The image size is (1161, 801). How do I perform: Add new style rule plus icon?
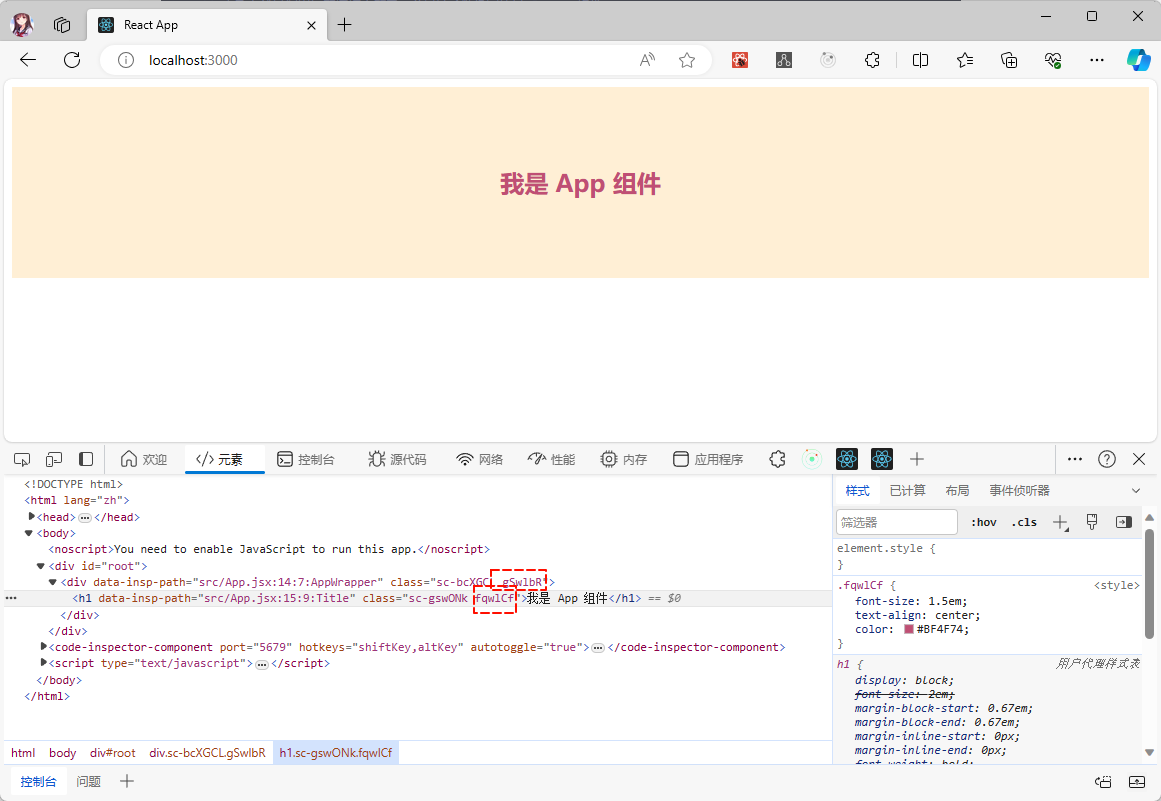[x=1061, y=522]
